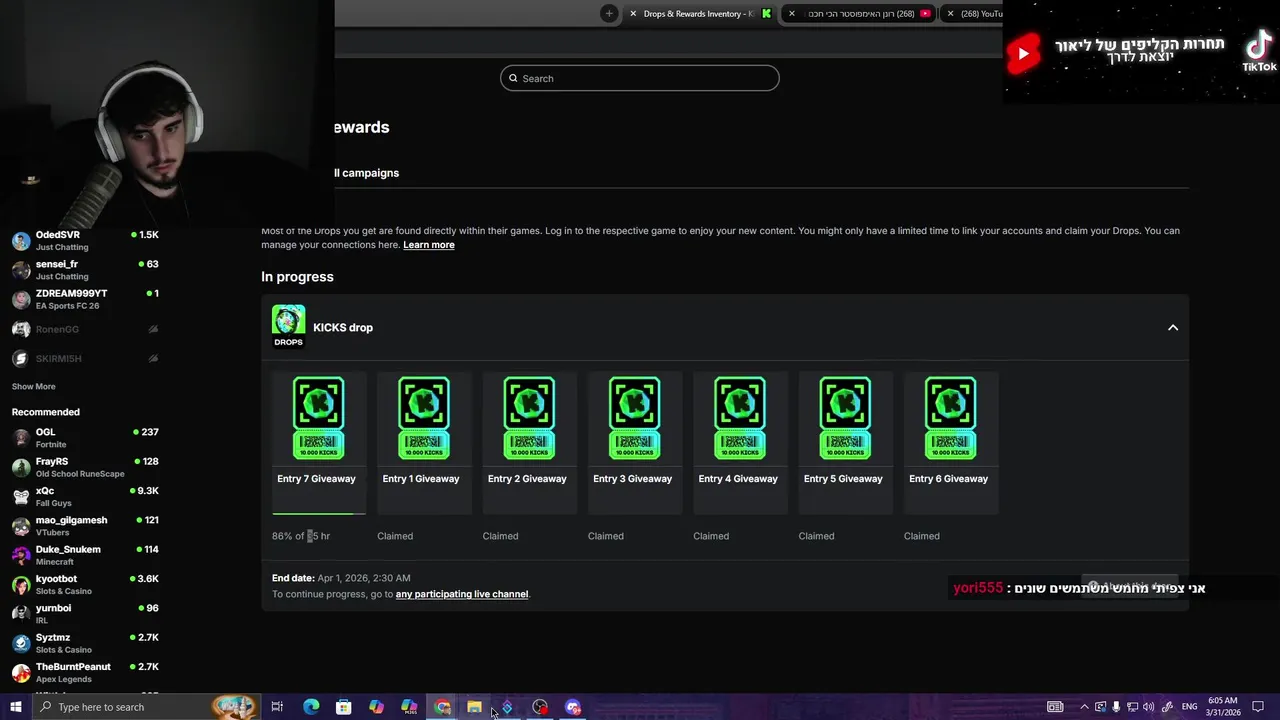
Task: Click the '86% of 5 hr' progress text
Action: click(x=301, y=536)
